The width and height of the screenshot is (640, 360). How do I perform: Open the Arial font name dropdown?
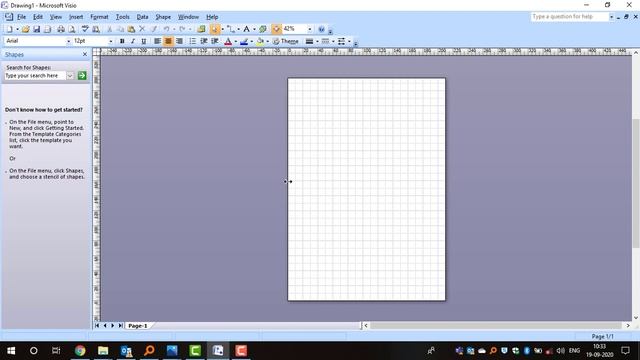[68, 41]
